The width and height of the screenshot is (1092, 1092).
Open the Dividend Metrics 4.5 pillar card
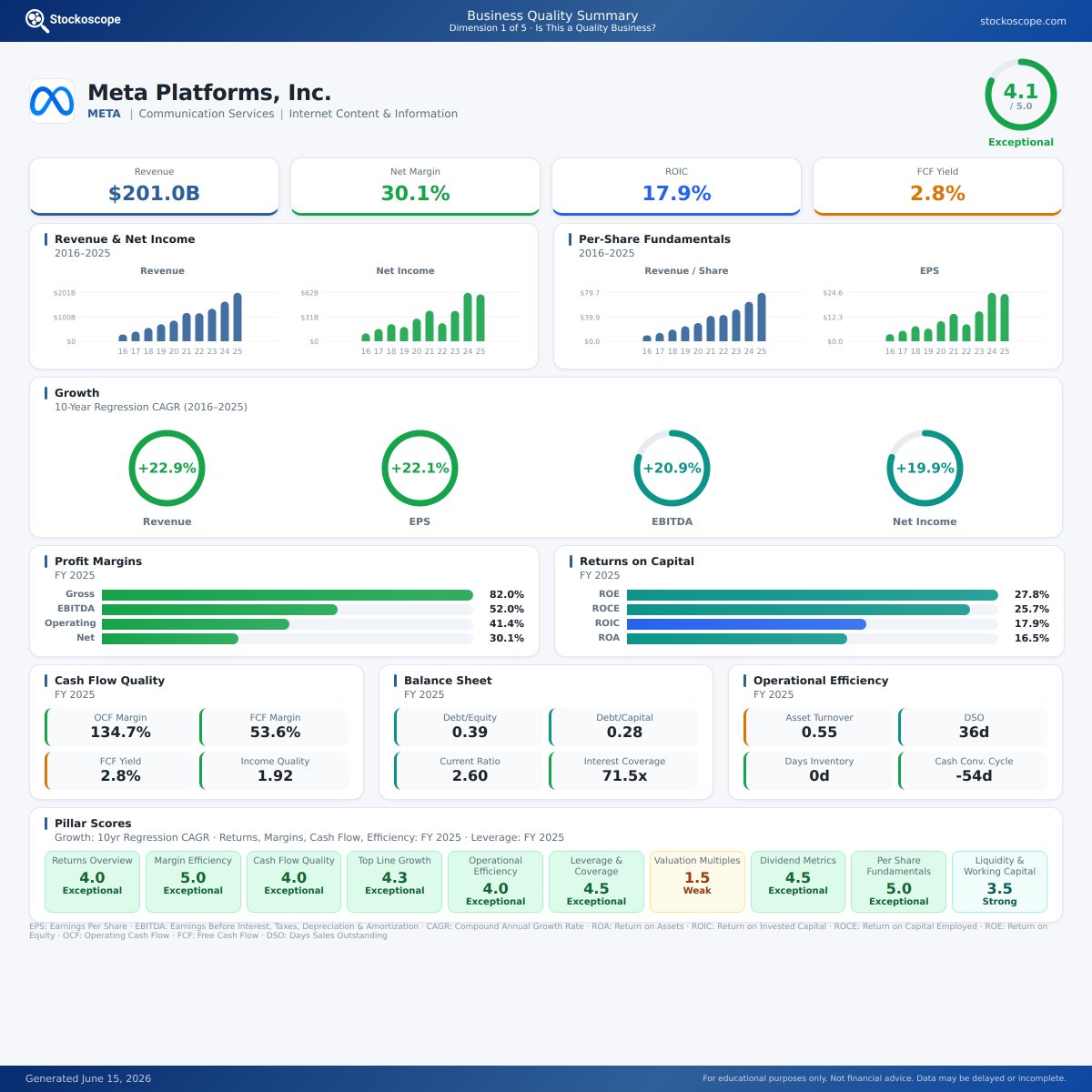(x=798, y=882)
